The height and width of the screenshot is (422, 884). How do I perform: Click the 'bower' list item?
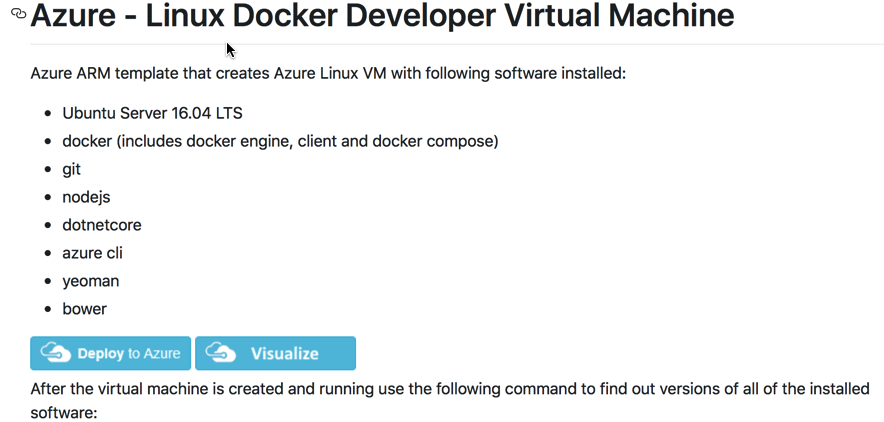(x=85, y=309)
